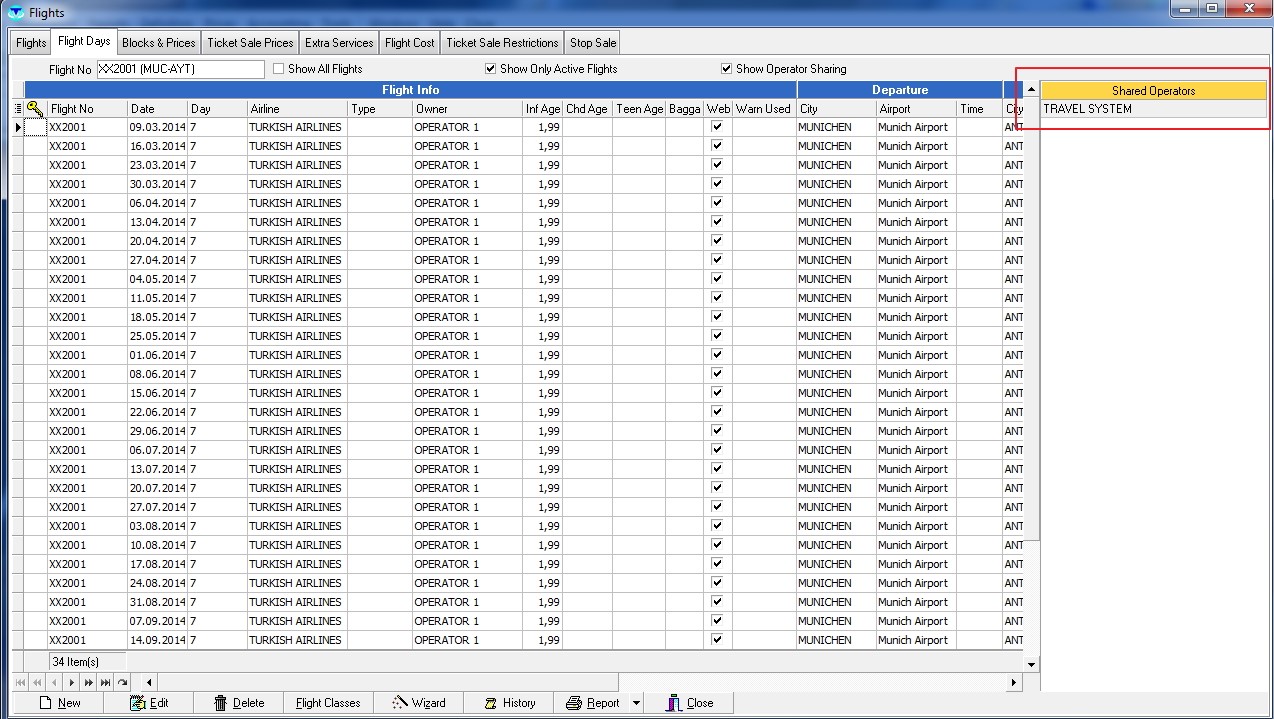
Task: Open the grid column chooser menu
Action: [x=17, y=109]
